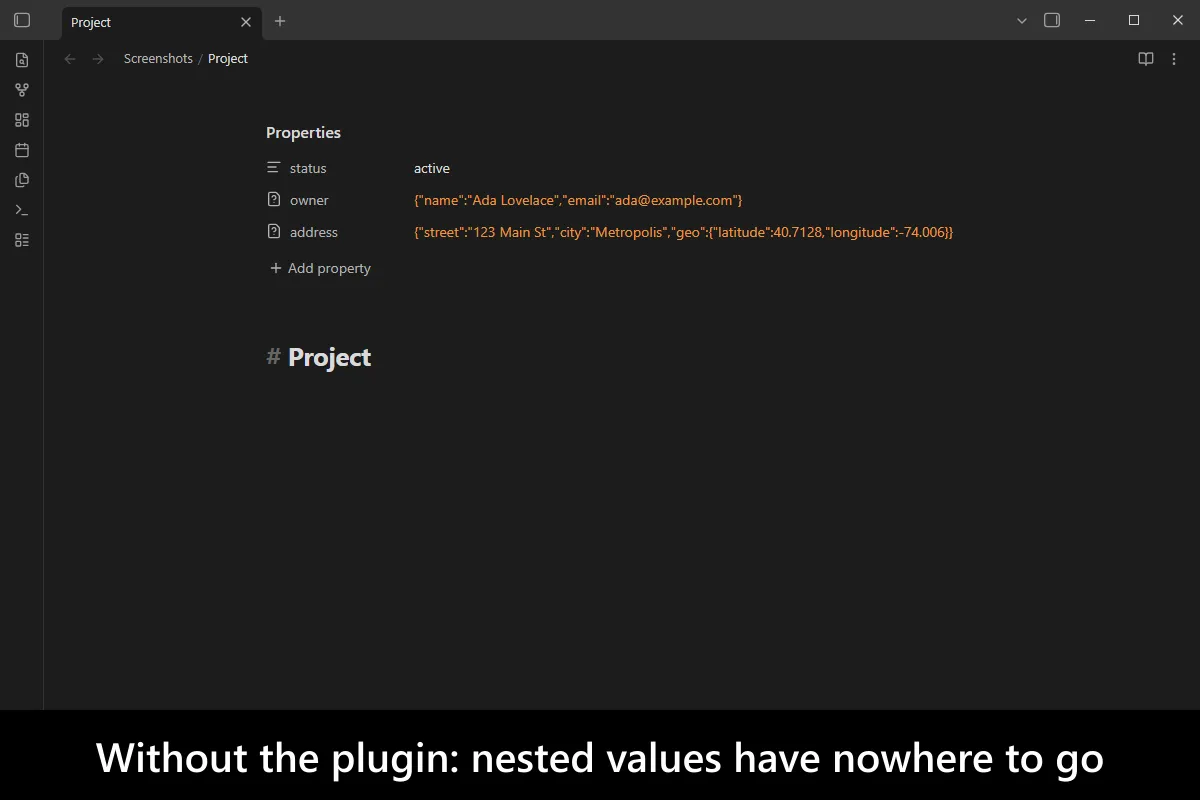Click the status value "active"

432,168
